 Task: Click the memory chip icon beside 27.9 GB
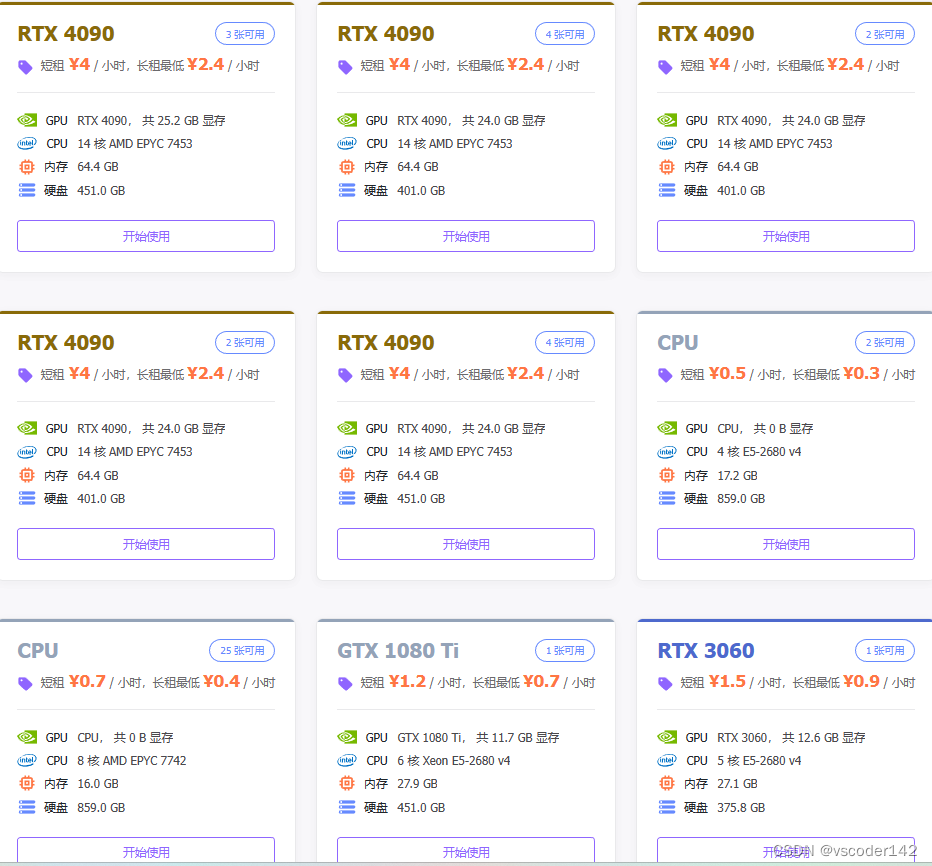point(347,783)
